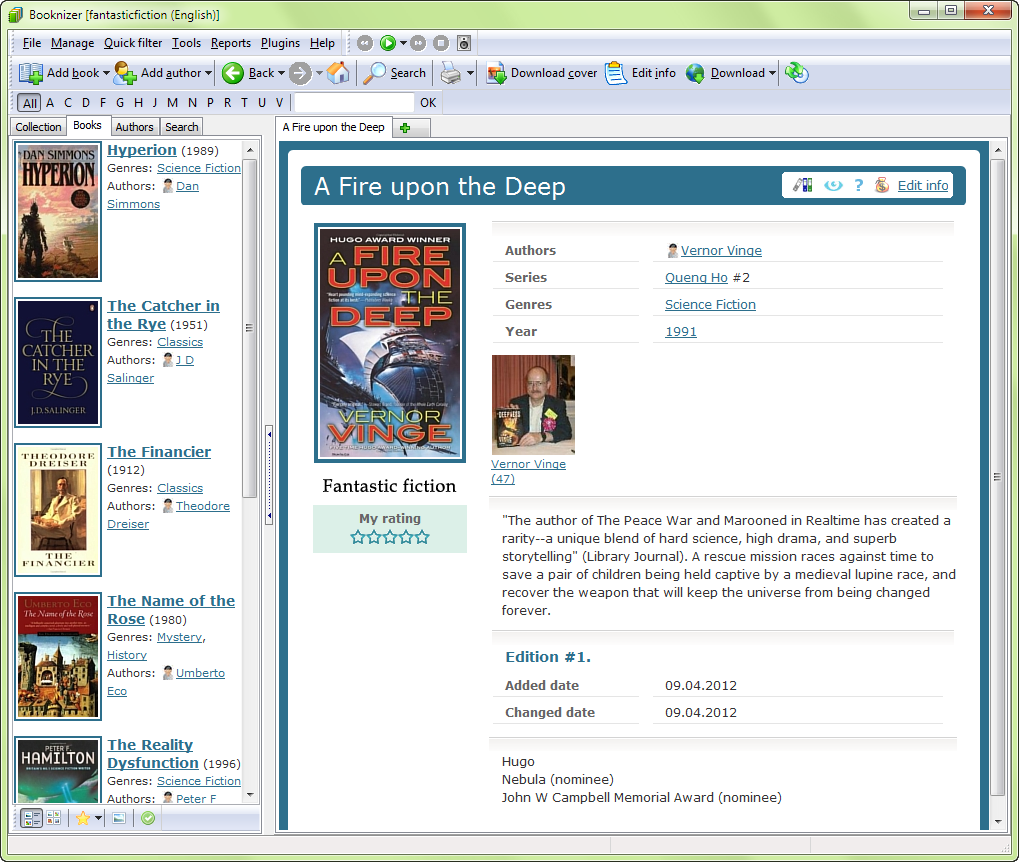The height and width of the screenshot is (862, 1019).
Task: Click the grey Forward arrow button
Action: [x=300, y=73]
